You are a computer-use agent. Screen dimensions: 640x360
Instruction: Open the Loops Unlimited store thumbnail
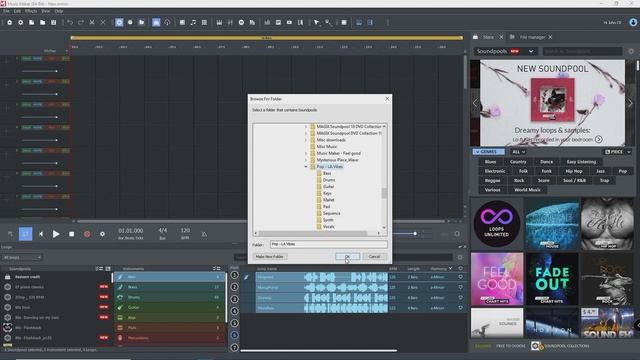tap(497, 224)
